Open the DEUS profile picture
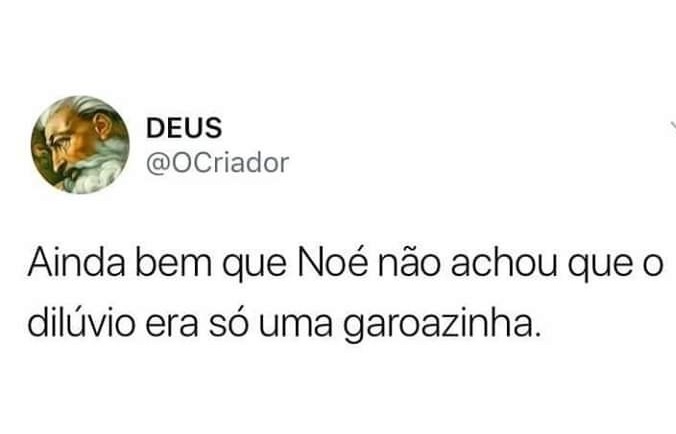The image size is (676, 434). pyautogui.click(x=80, y=145)
